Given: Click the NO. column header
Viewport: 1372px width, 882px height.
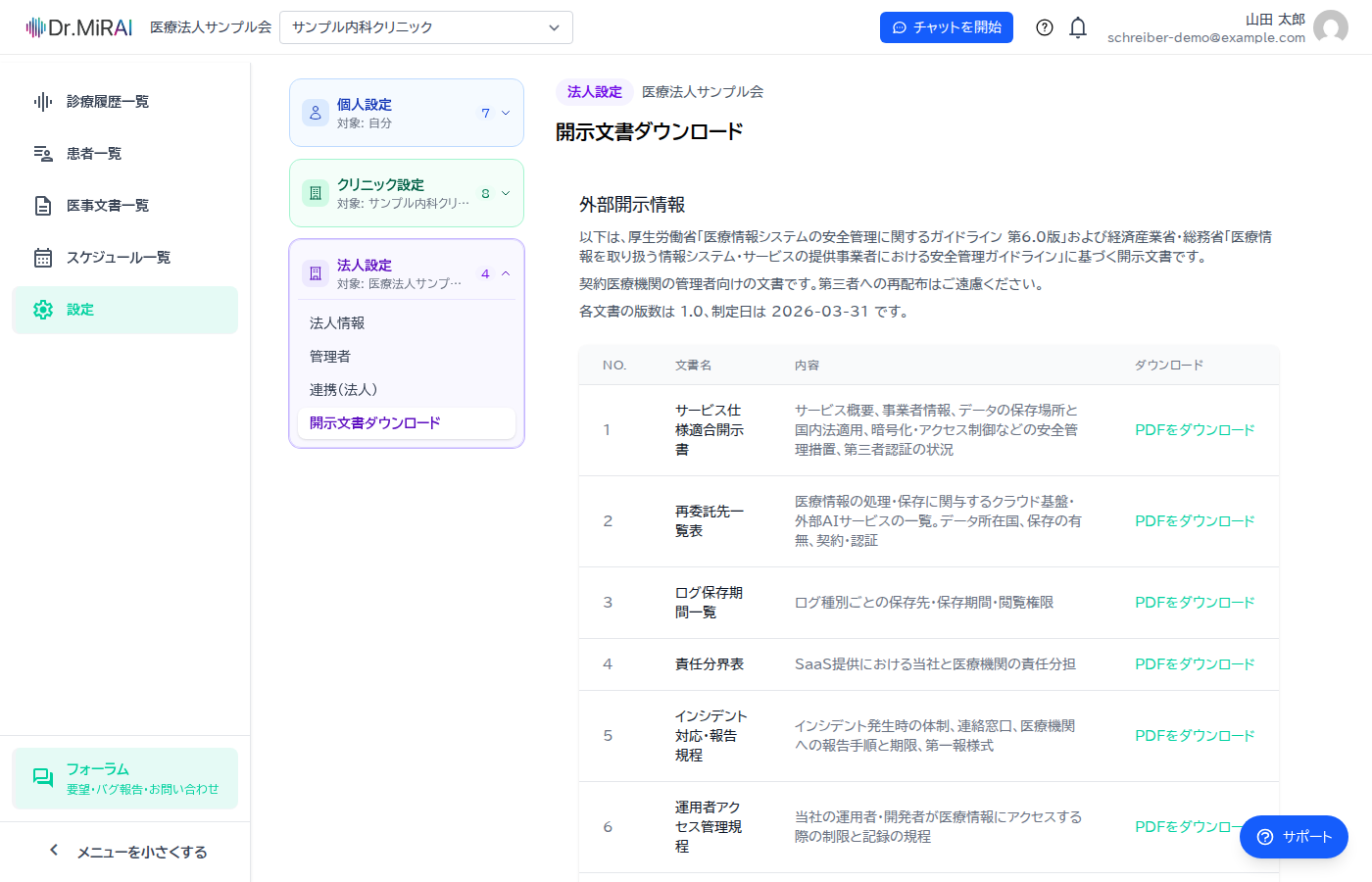Looking at the screenshot, I should [614, 366].
